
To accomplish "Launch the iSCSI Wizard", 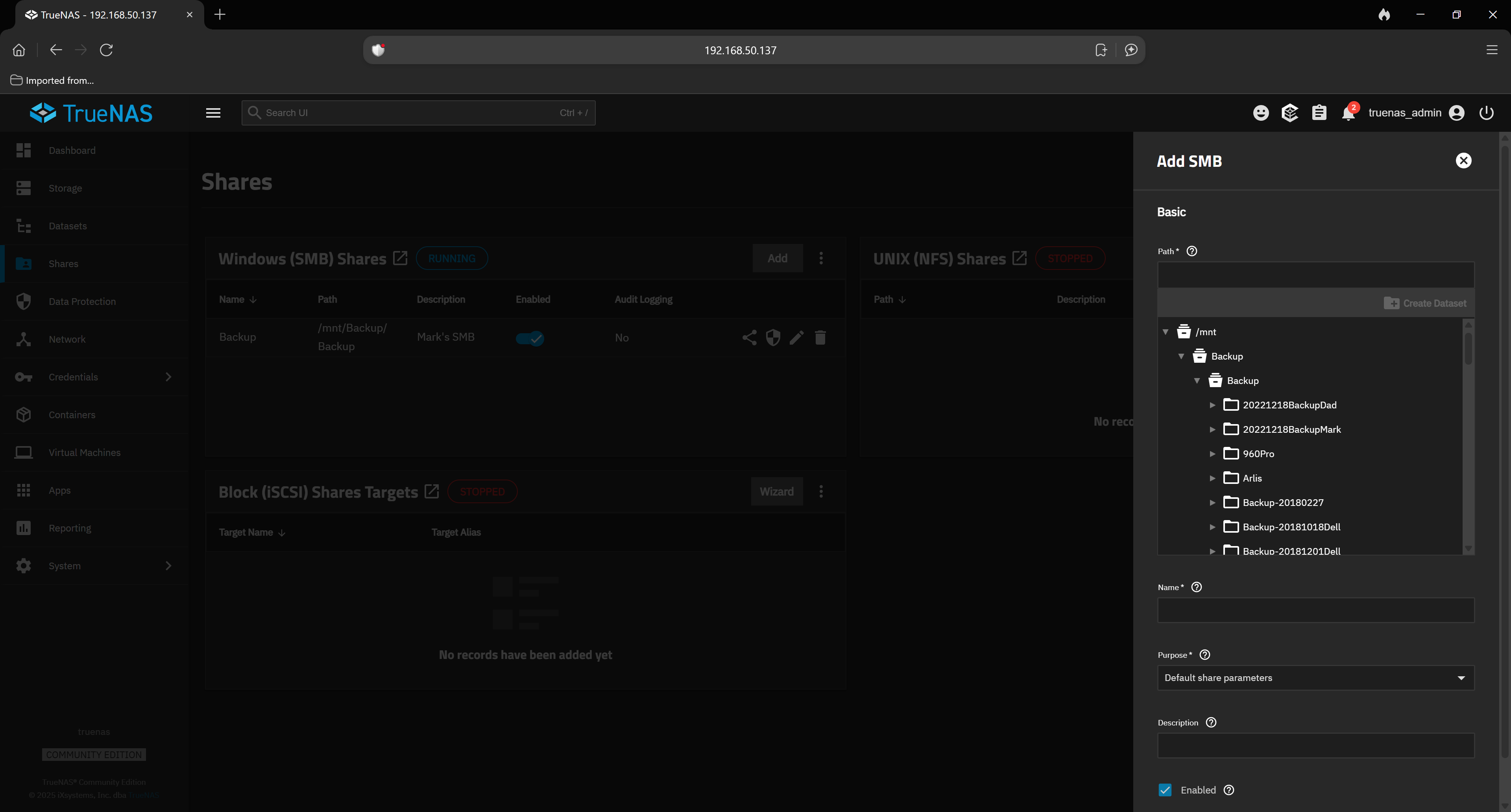I will (777, 491).
